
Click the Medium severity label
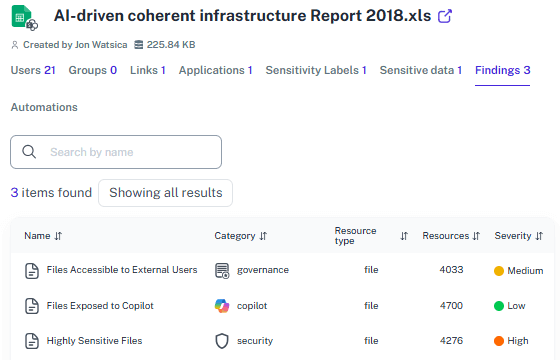(525, 271)
